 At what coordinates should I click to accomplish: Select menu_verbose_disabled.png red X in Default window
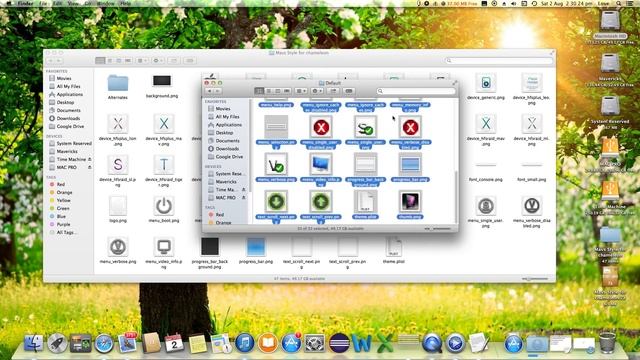pos(410,127)
